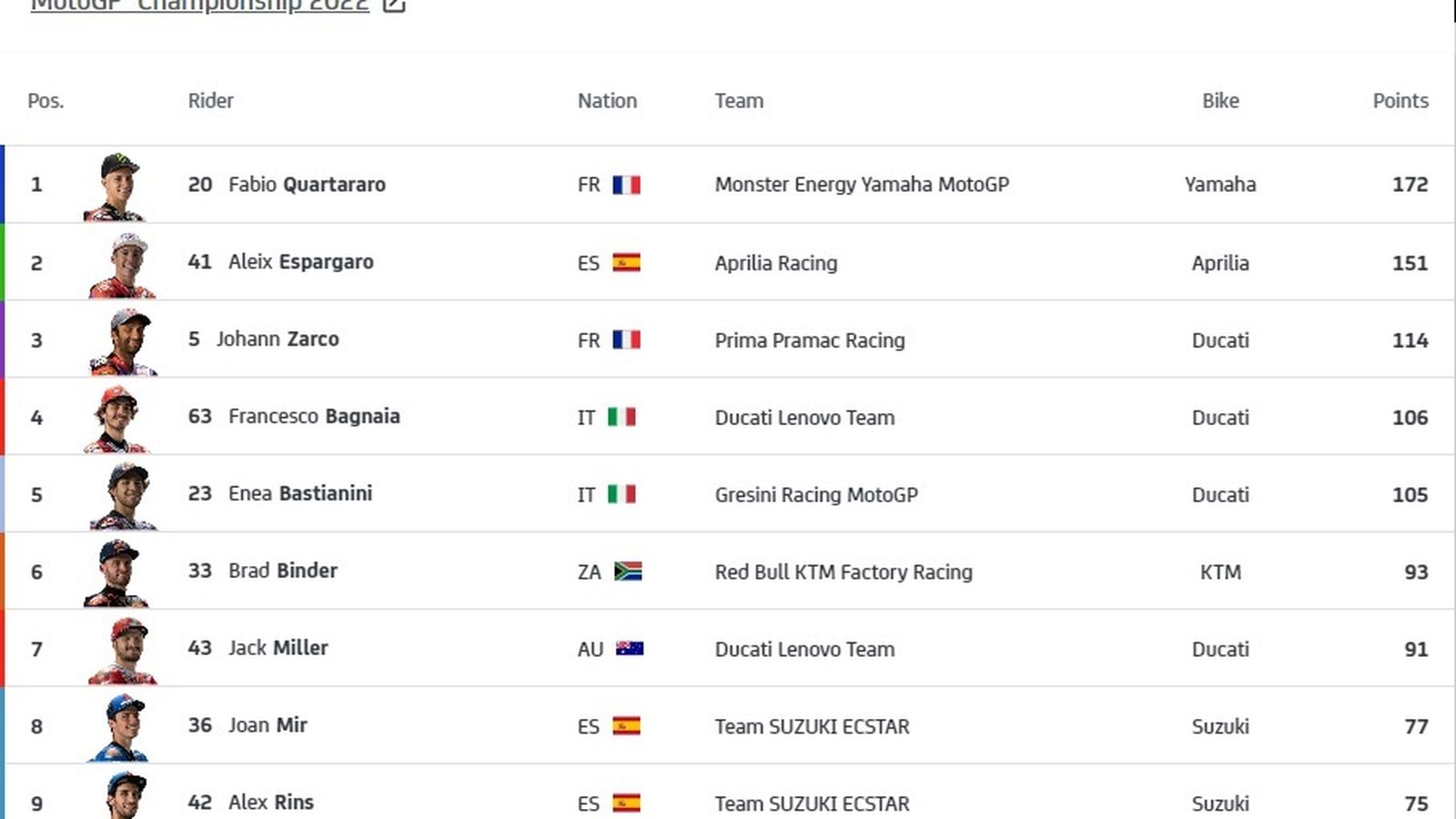Image resolution: width=1456 pixels, height=819 pixels.
Task: Click the Italian flag beside Enea Bastianini
Action: pos(624,494)
